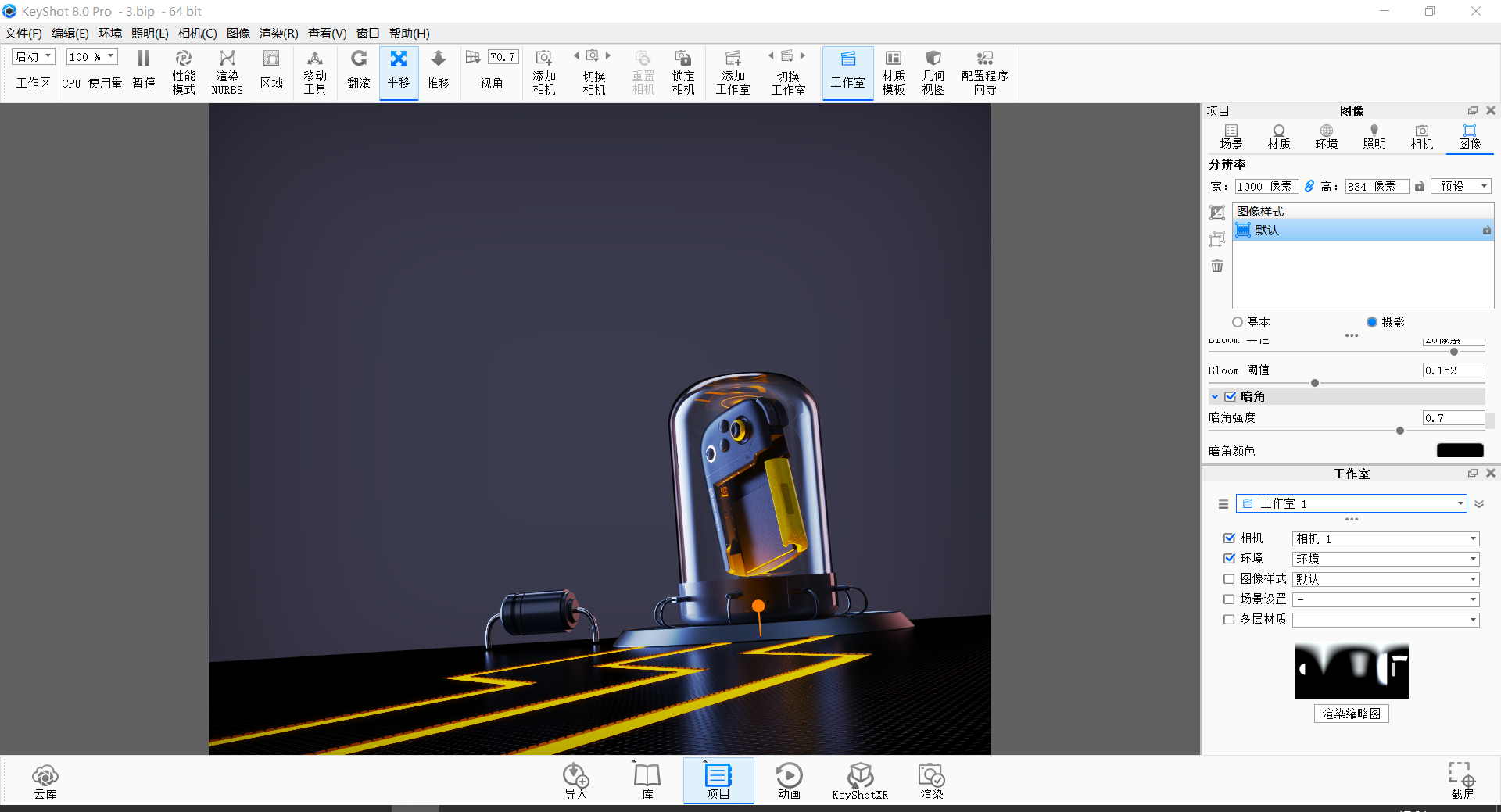Screen dimensions: 1501x812
Task: Open the 云库 (Cloud Library)
Action: pos(45,780)
